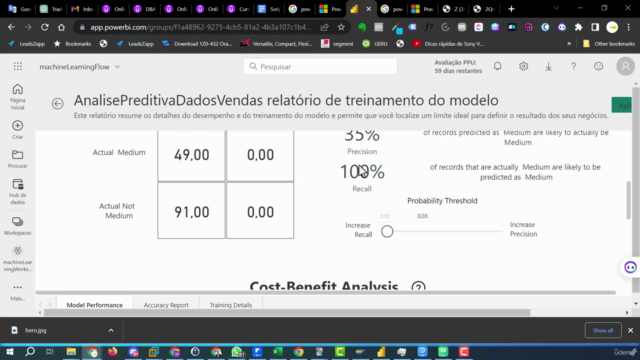The height and width of the screenshot is (360, 640).
Task: Click the Cost-Benefit Analysis help icon
Action: (418, 287)
